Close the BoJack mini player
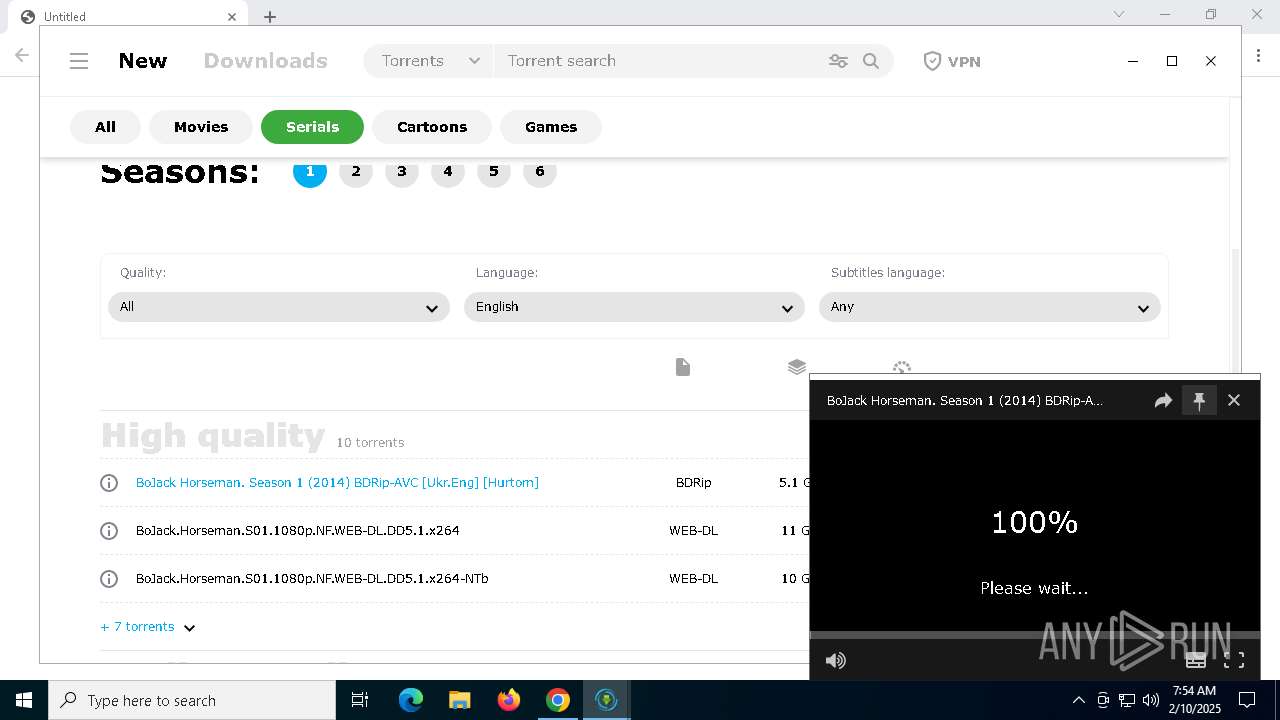The width and height of the screenshot is (1280, 720). pyautogui.click(x=1234, y=400)
